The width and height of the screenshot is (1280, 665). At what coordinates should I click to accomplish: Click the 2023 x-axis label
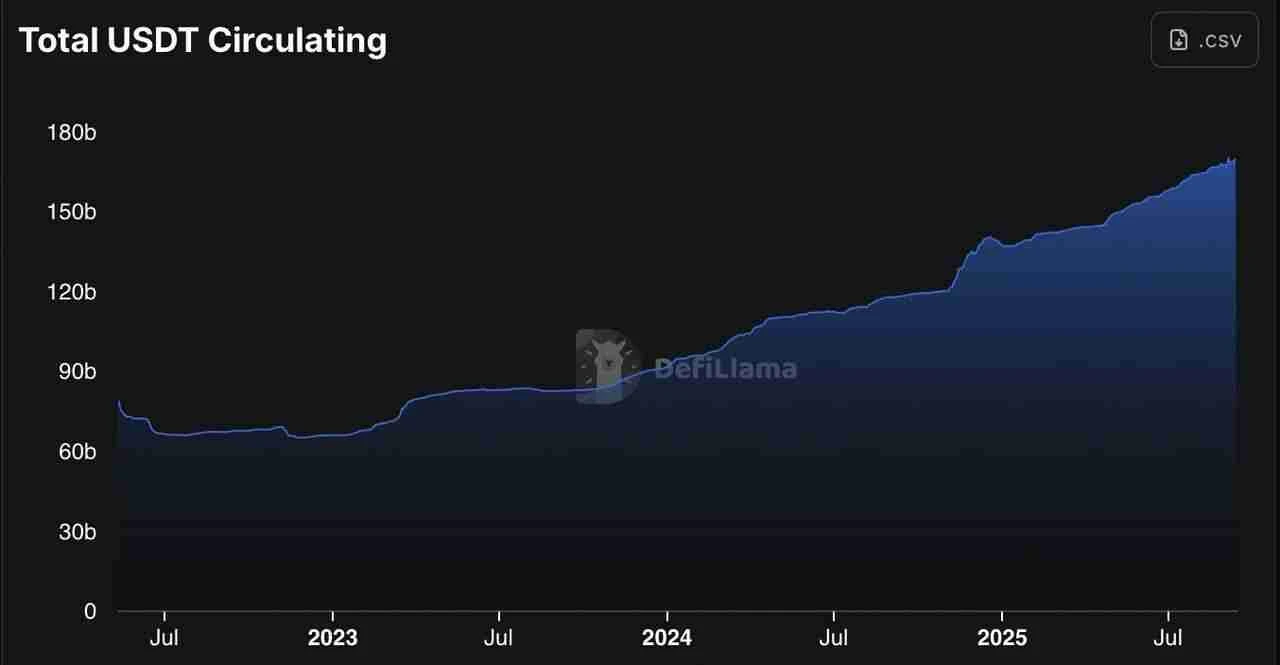pos(332,638)
